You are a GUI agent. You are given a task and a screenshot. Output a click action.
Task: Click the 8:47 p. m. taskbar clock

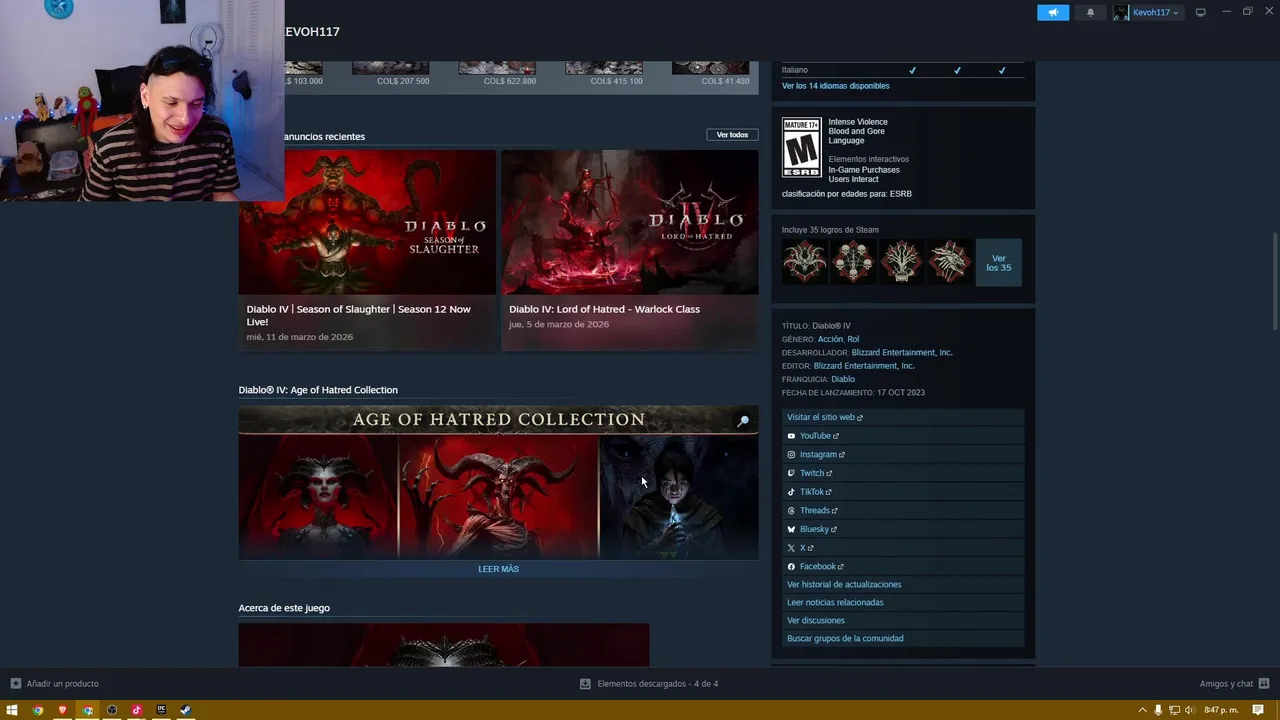point(1221,710)
